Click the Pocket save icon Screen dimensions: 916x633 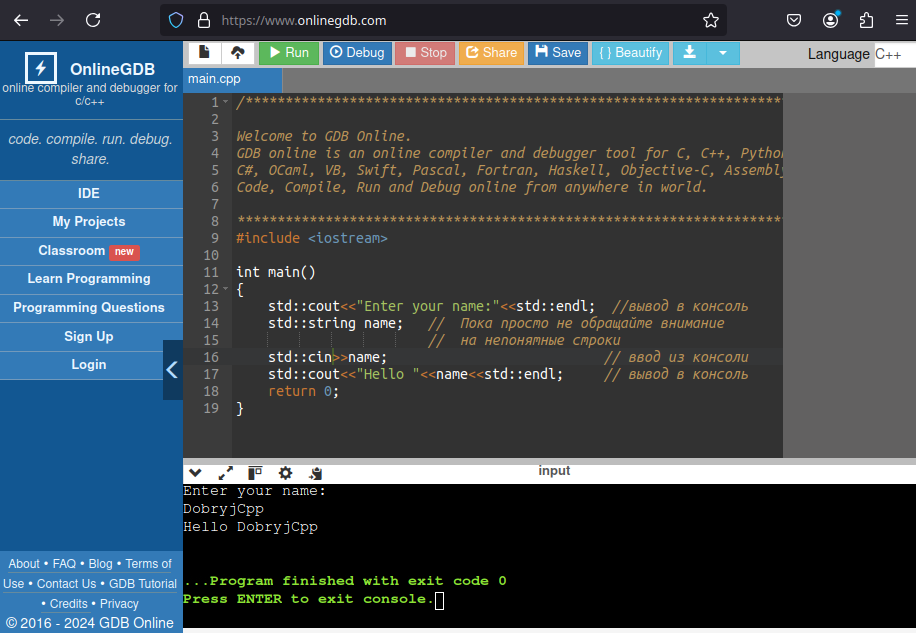coord(794,20)
